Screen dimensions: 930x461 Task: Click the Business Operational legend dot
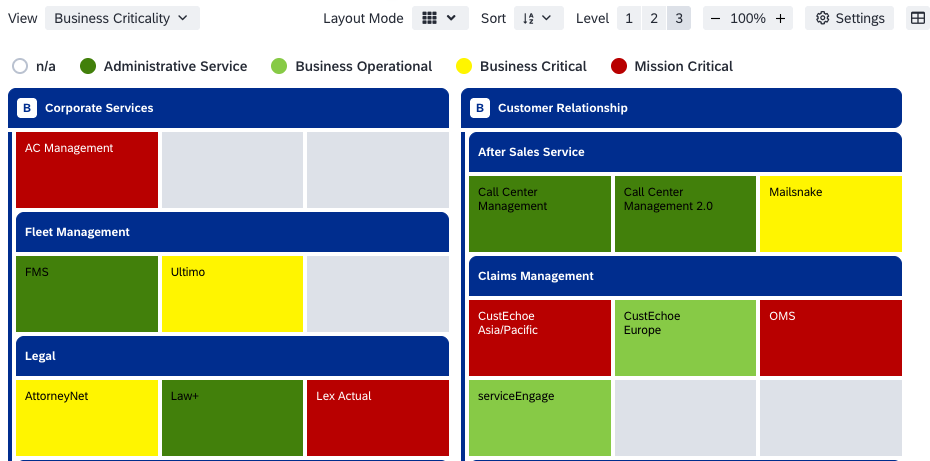point(279,66)
